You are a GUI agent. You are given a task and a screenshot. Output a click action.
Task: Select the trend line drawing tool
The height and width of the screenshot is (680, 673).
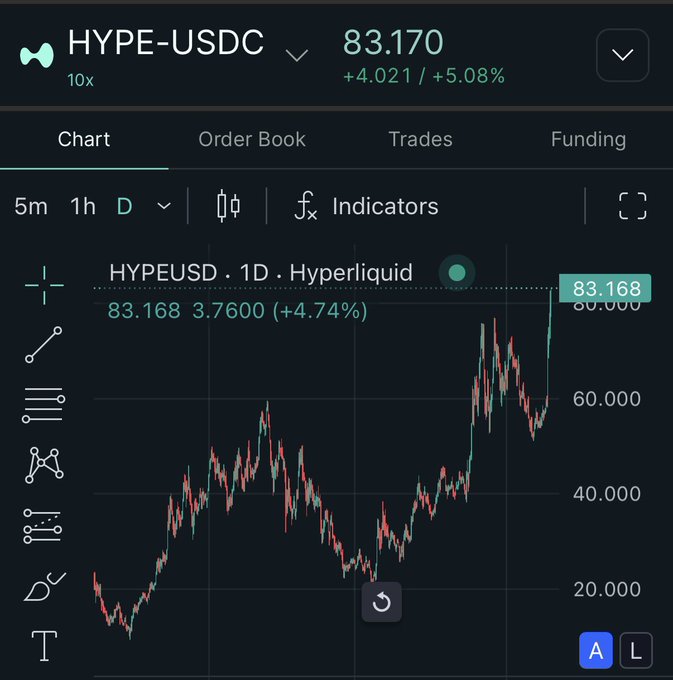[43, 345]
